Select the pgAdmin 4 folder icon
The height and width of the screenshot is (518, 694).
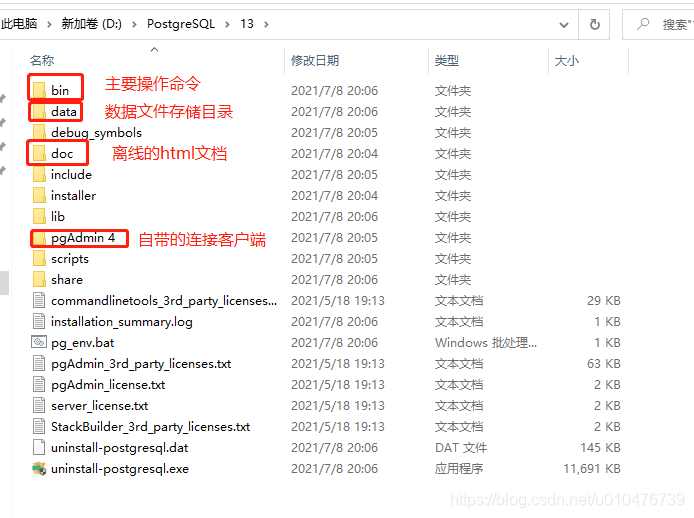(x=39, y=238)
